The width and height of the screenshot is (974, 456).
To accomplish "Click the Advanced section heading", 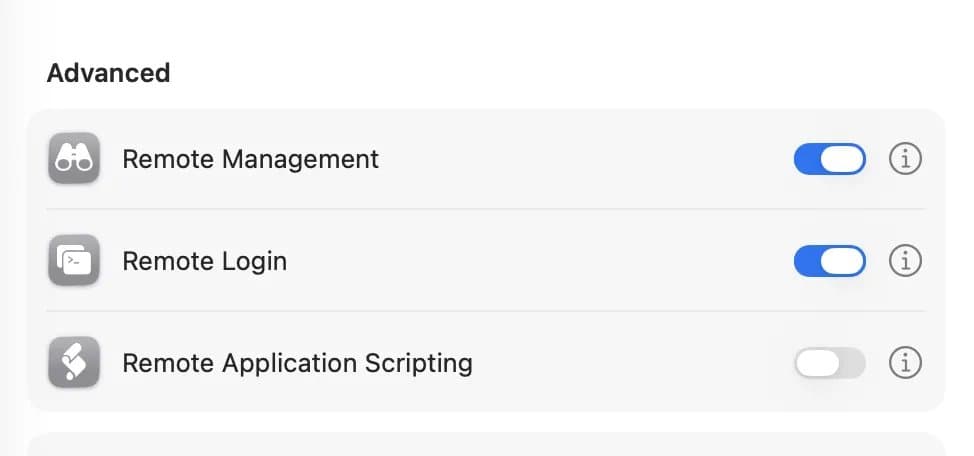I will coord(108,73).
